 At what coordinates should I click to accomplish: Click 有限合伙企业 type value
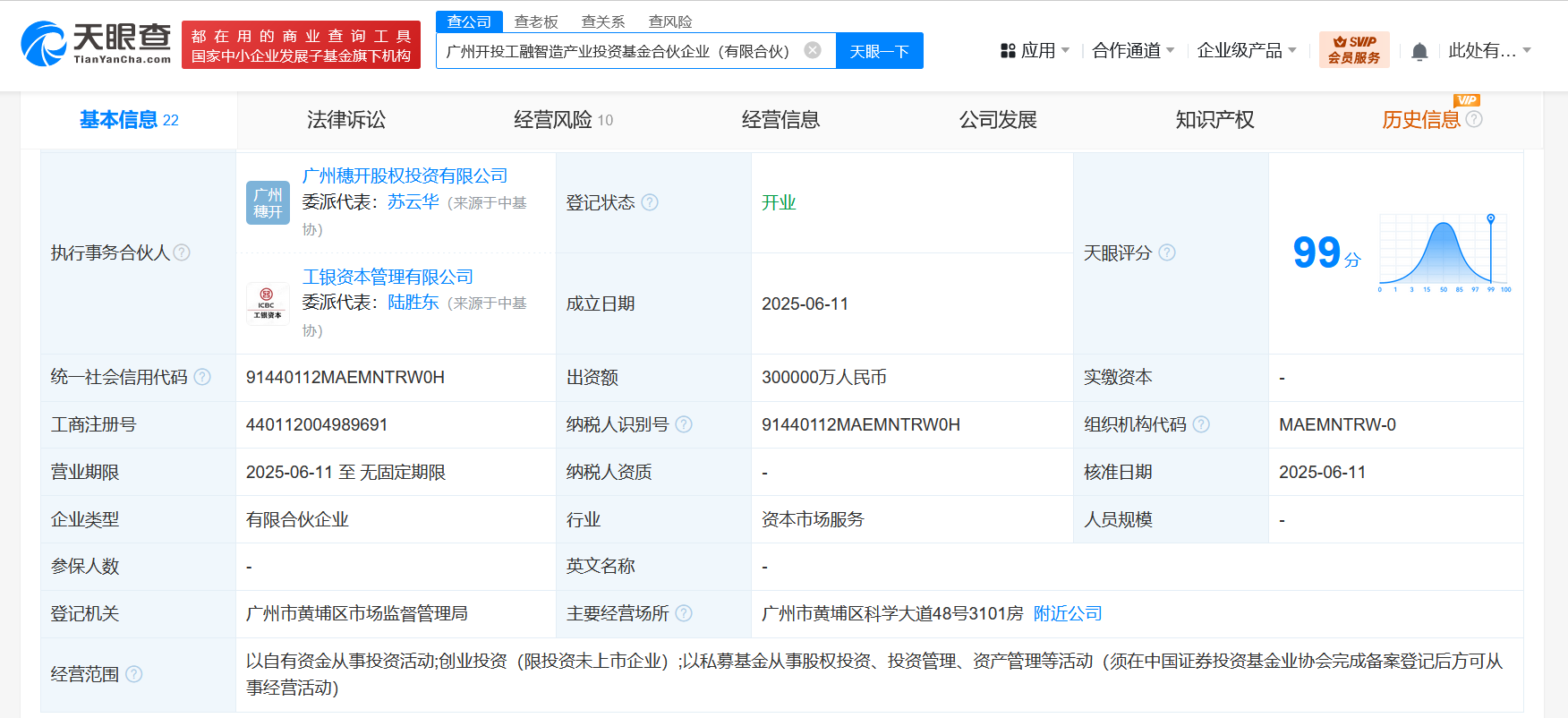coord(297,519)
